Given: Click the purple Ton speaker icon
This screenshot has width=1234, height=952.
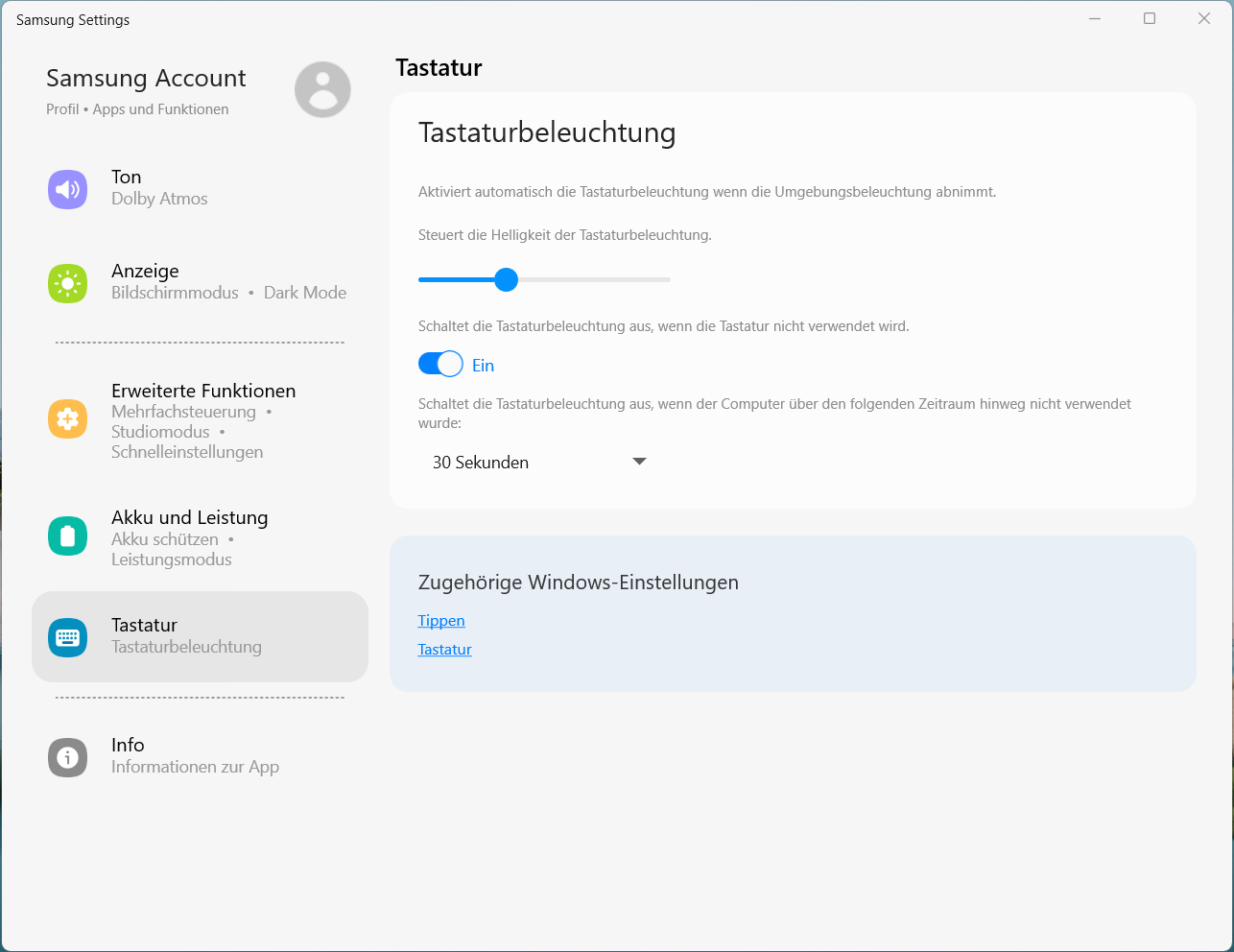Looking at the screenshot, I should click(67, 189).
